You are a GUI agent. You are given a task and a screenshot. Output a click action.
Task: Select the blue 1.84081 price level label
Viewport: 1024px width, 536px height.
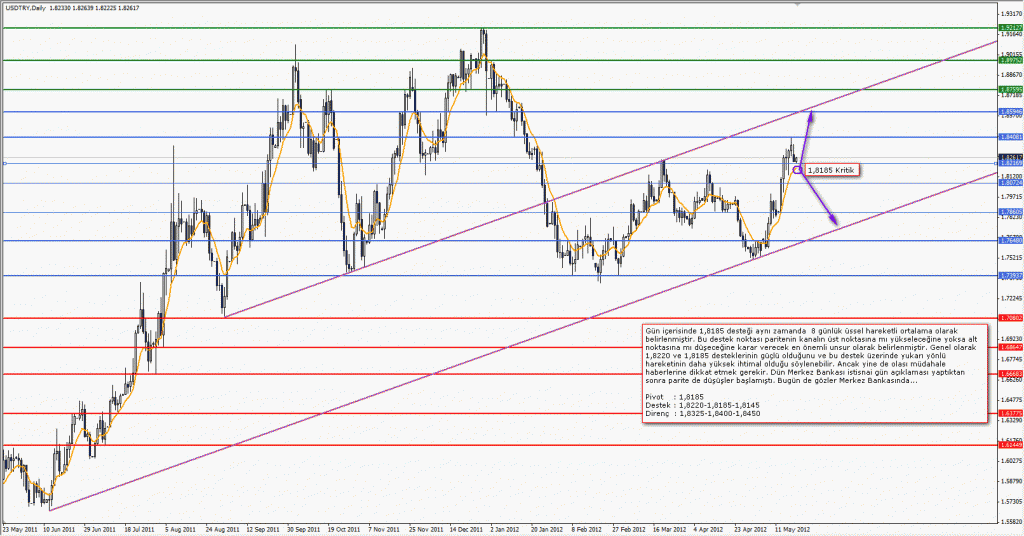point(1010,136)
